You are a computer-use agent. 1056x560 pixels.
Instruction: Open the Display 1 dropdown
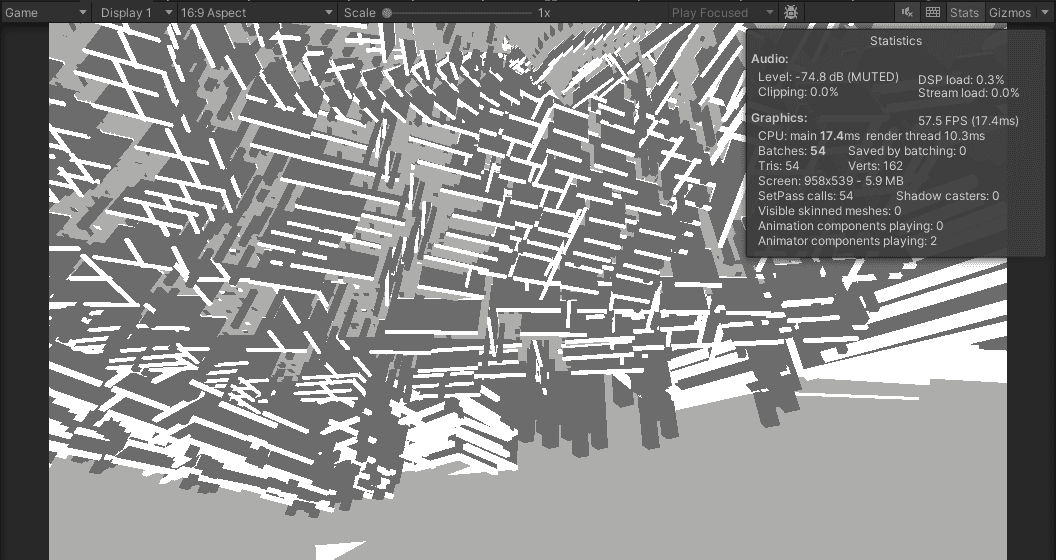click(x=135, y=12)
